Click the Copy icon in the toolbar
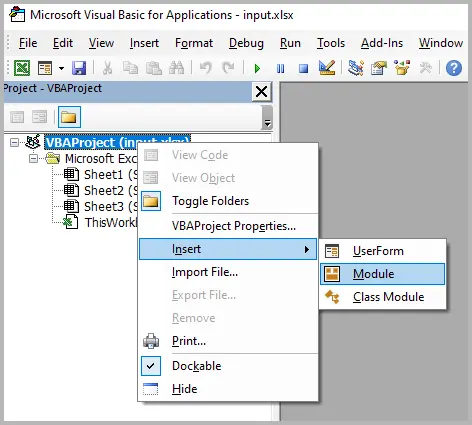This screenshot has height=425, width=472. pyautogui.click(x=130, y=68)
